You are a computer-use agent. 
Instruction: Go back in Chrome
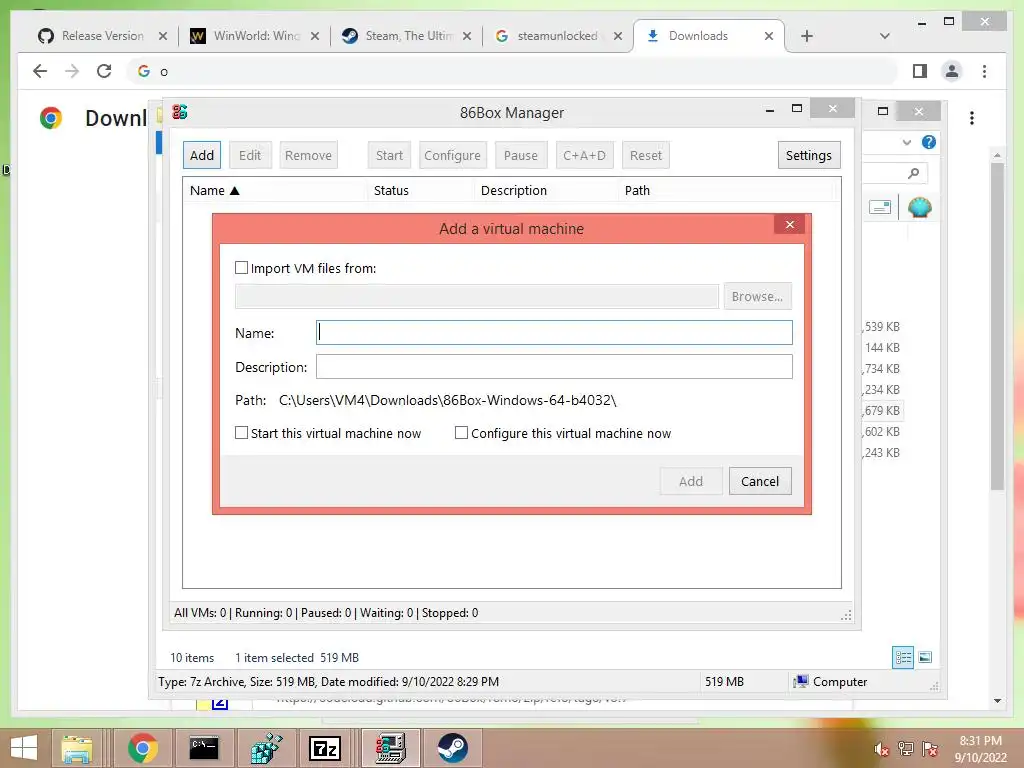pyautogui.click(x=40, y=71)
